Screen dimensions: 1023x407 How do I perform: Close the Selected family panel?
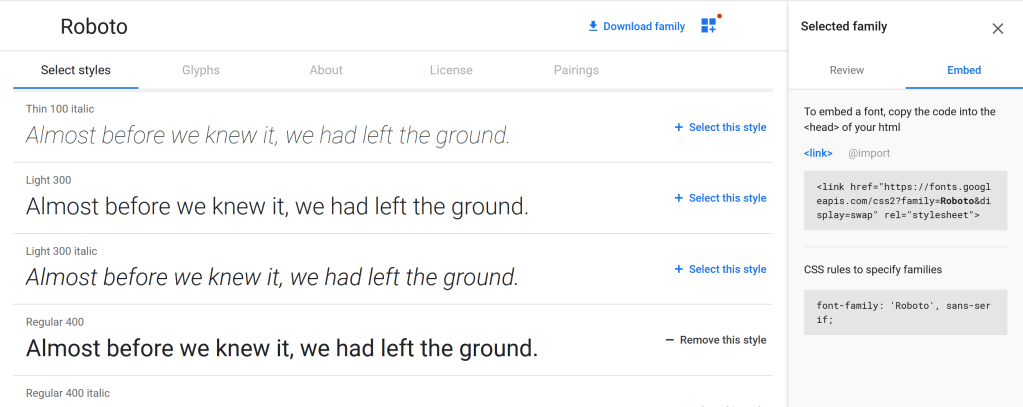[997, 28]
